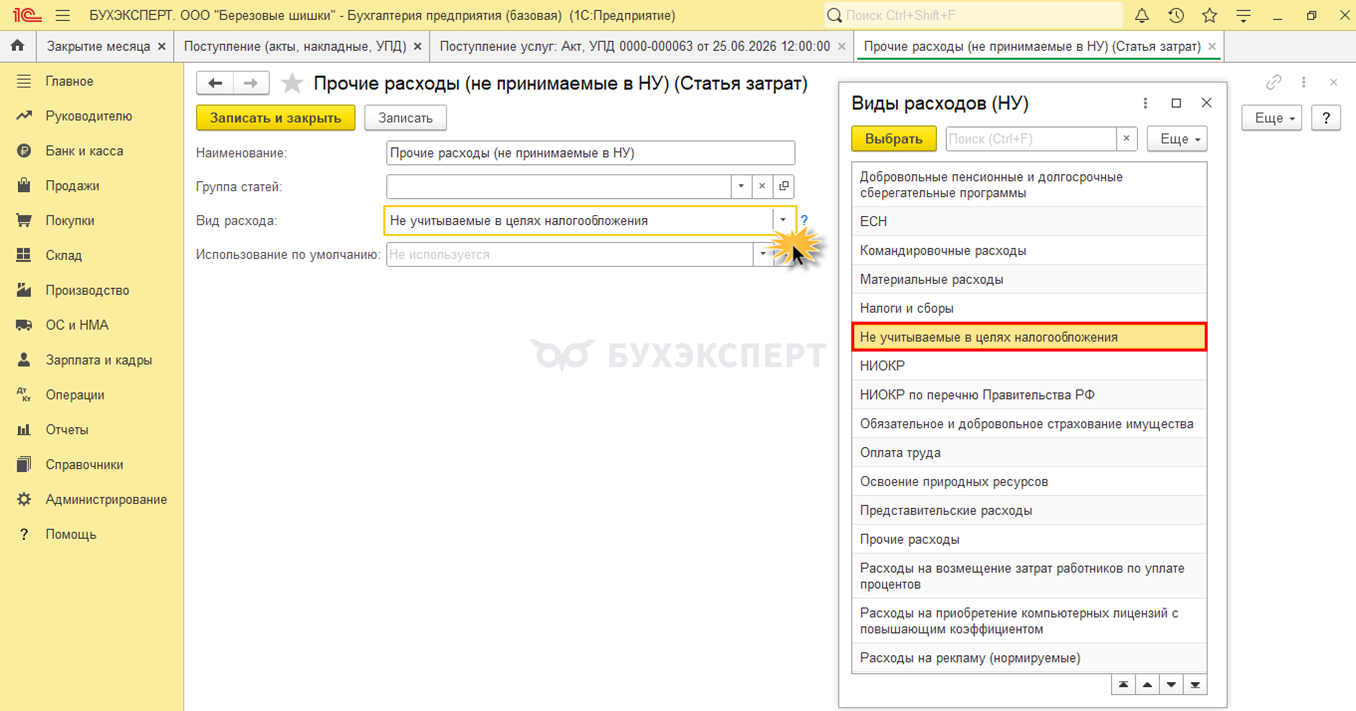The image size is (1356, 711).
Task: Open Отчеты section in sidebar
Action: point(92,430)
